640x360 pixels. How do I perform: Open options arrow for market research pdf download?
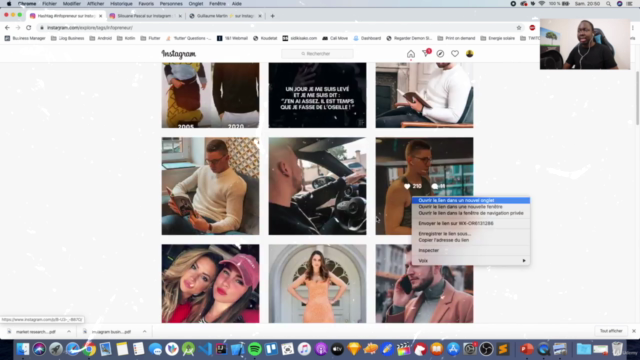click(69, 331)
